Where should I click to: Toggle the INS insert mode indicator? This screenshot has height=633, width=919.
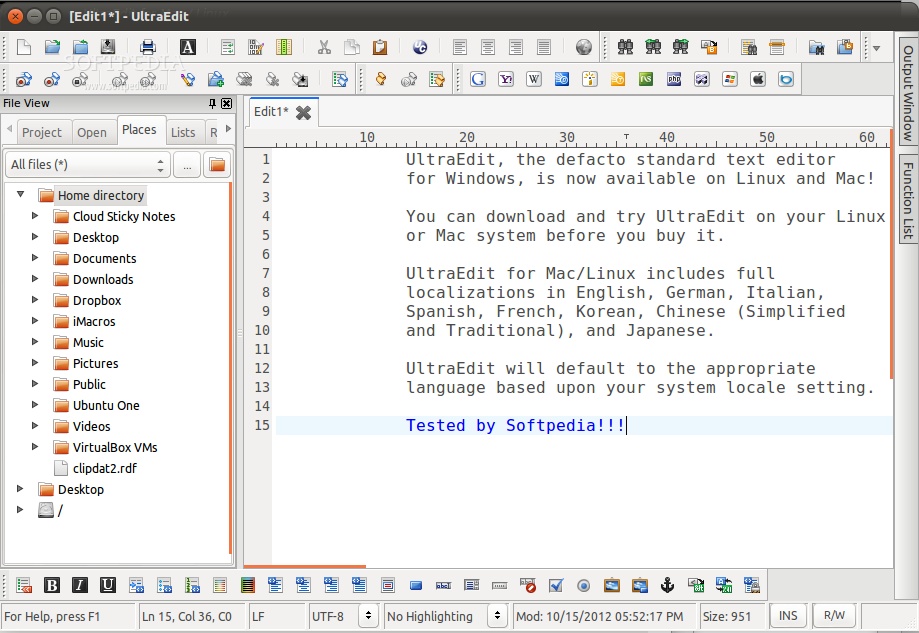coord(788,615)
